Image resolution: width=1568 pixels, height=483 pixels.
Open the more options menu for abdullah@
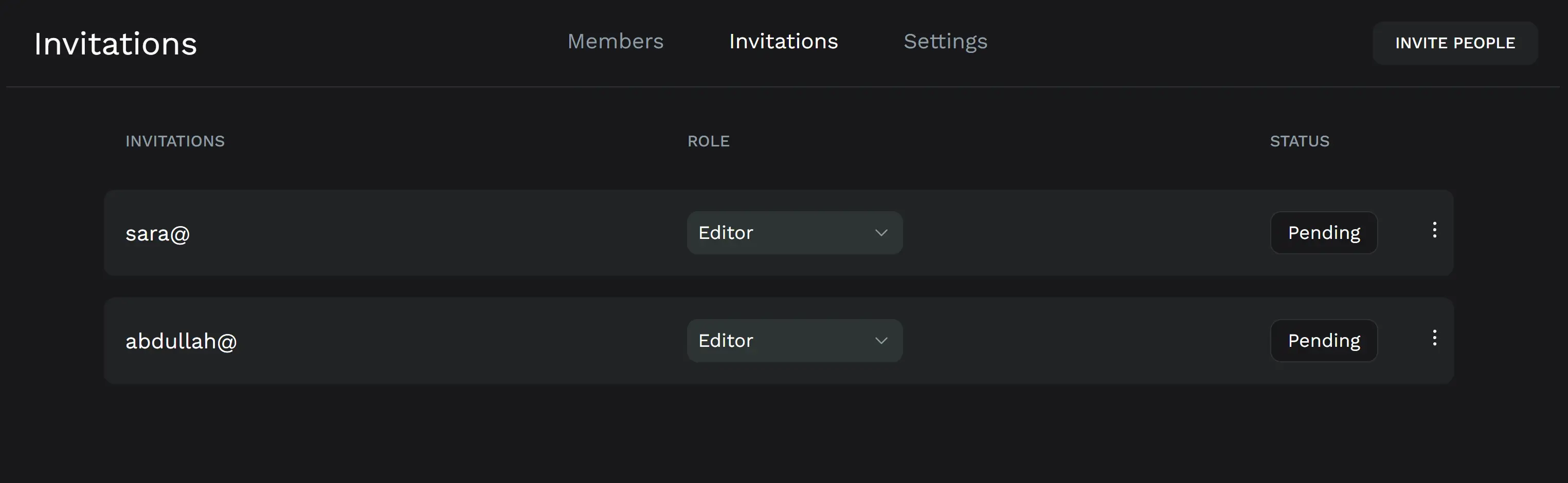[x=1434, y=338]
